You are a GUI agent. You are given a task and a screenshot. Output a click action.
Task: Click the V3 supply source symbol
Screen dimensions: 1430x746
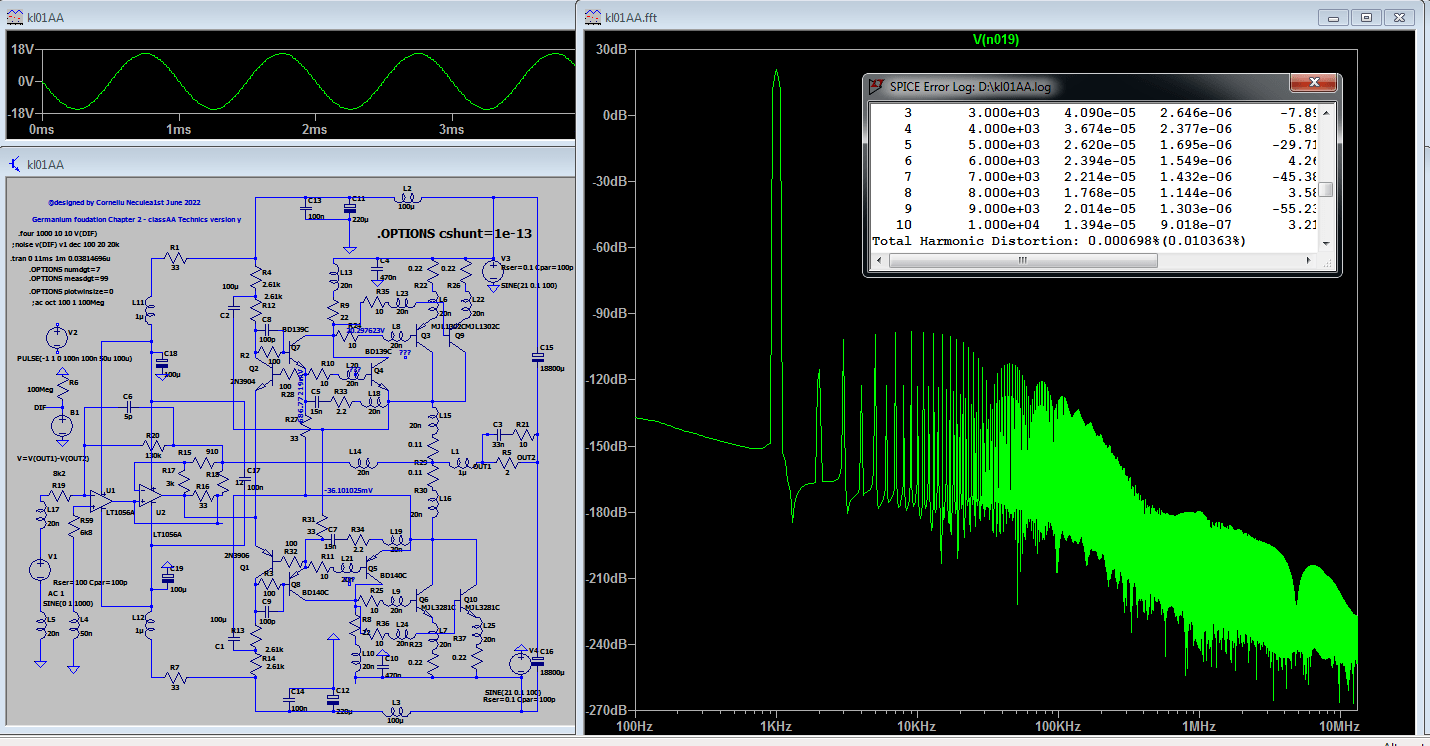point(492,269)
